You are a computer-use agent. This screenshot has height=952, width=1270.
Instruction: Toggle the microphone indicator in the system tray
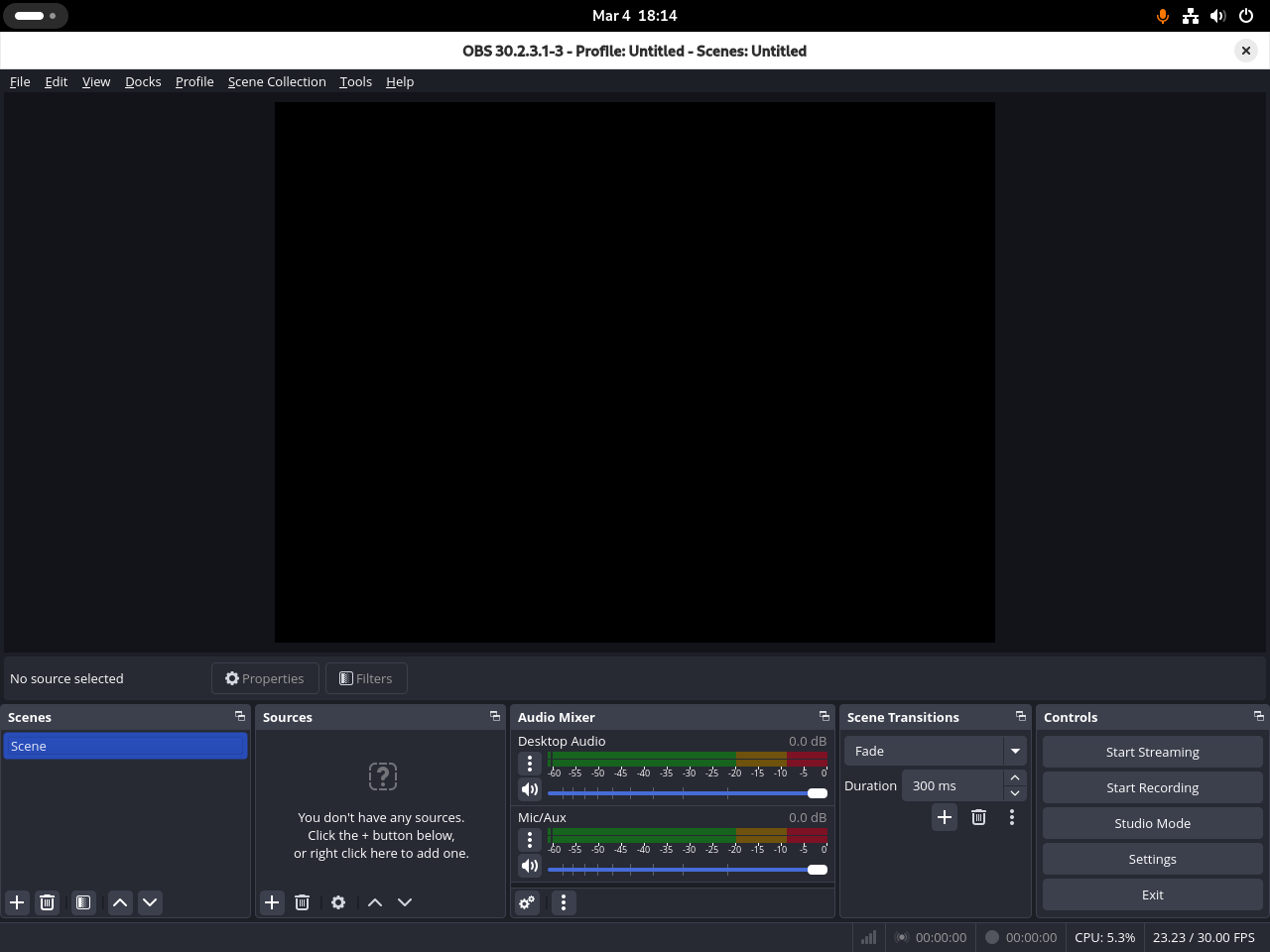pos(1162,15)
